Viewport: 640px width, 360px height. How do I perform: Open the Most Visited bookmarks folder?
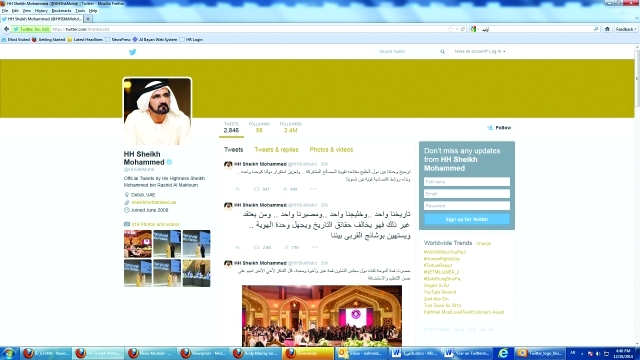pos(16,40)
